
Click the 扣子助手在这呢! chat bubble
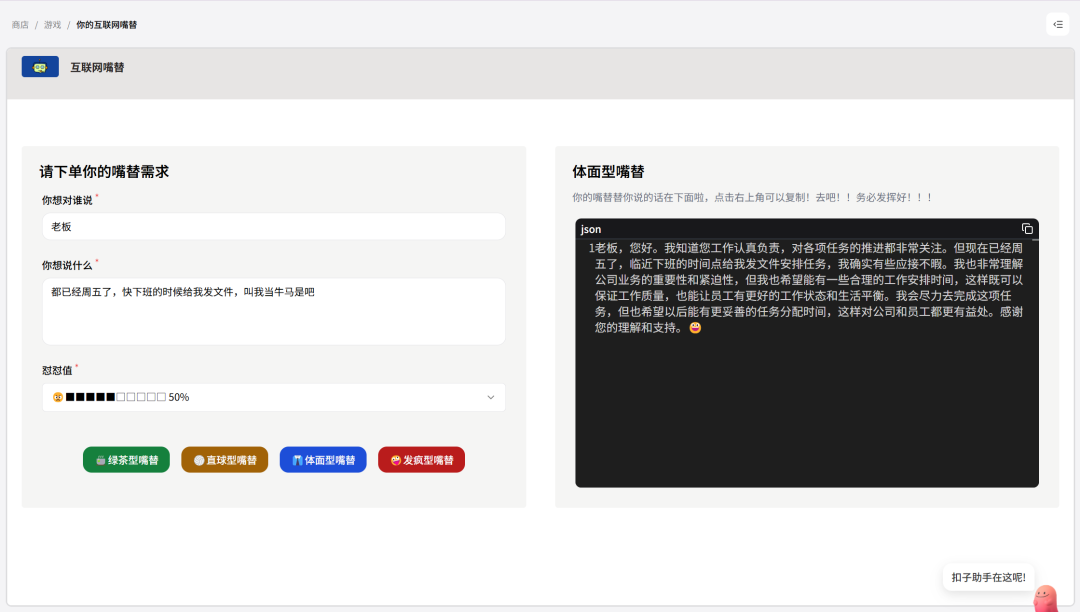(x=988, y=578)
